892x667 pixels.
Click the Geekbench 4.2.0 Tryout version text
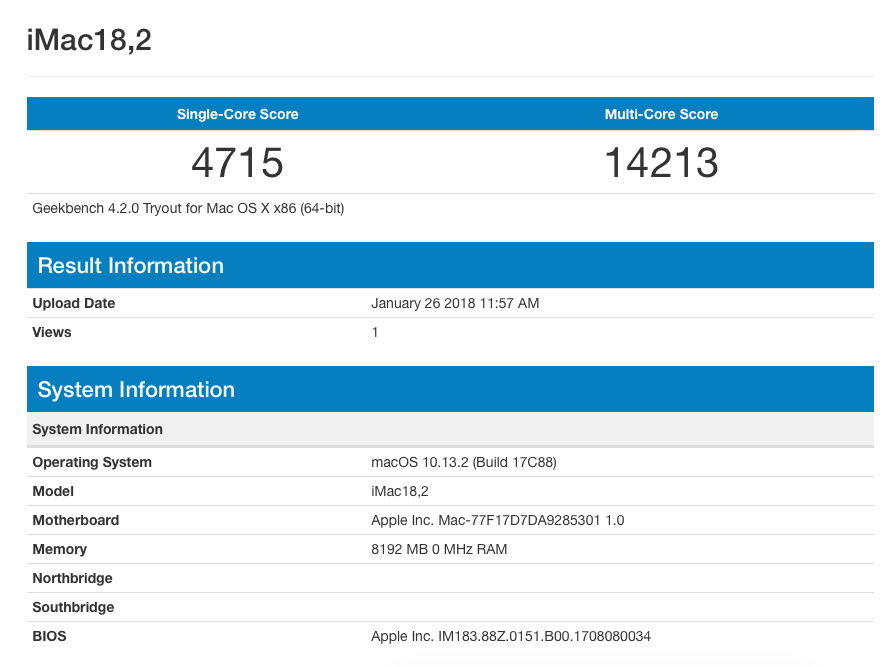pyautogui.click(x=188, y=208)
